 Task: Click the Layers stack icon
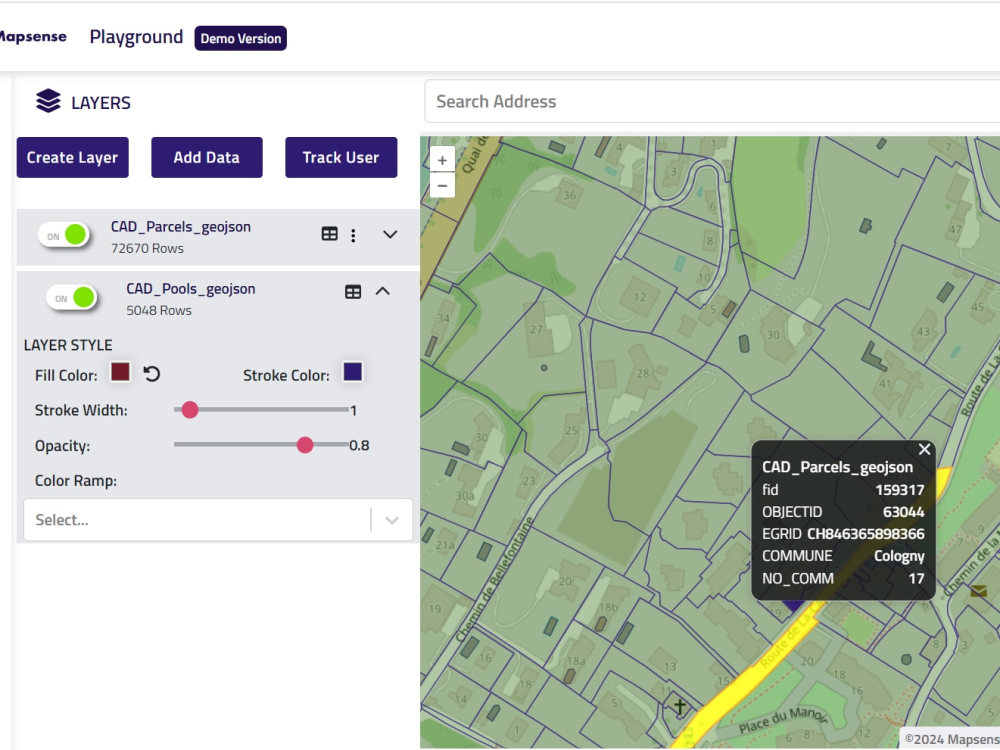click(x=48, y=101)
